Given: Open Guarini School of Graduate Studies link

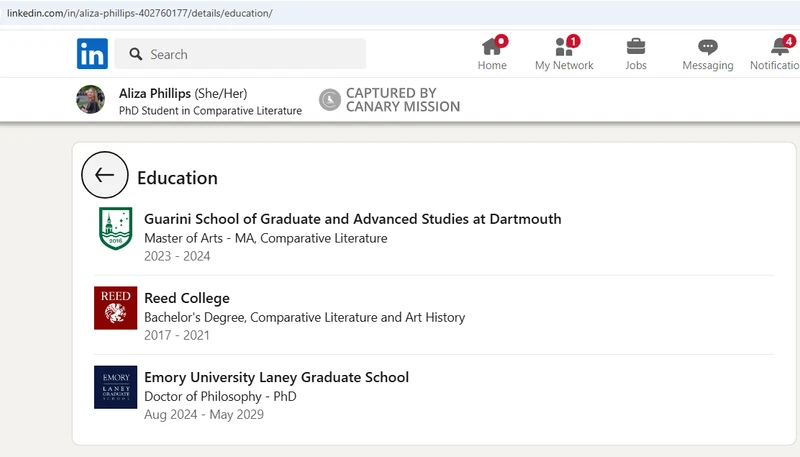Looking at the screenshot, I should (352, 219).
